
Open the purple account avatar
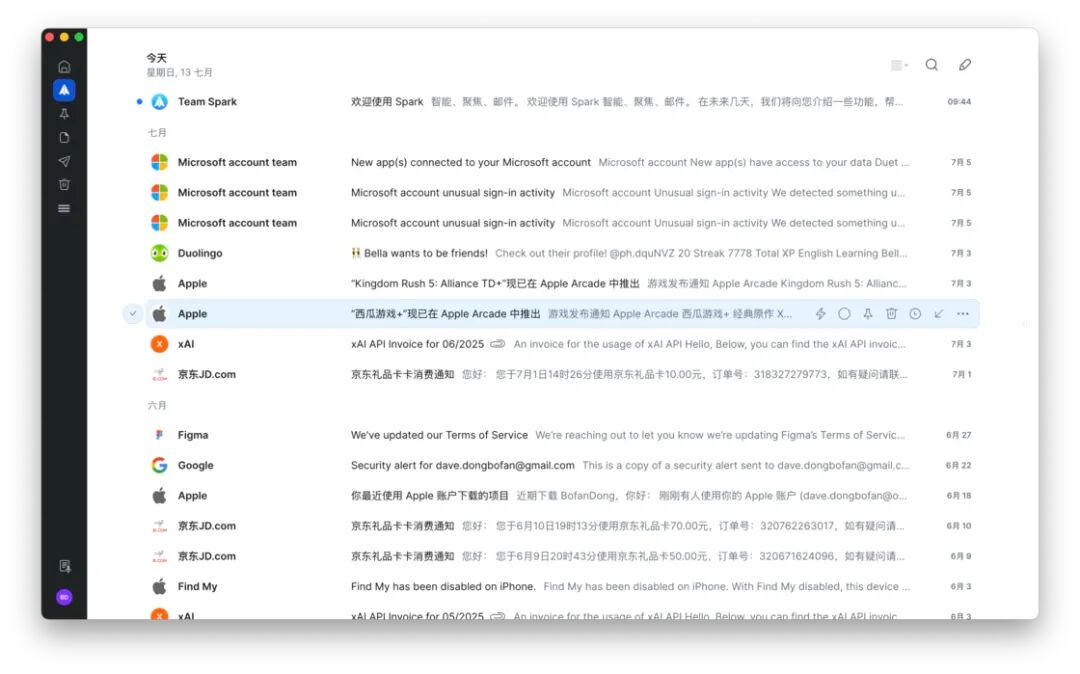[x=64, y=597]
